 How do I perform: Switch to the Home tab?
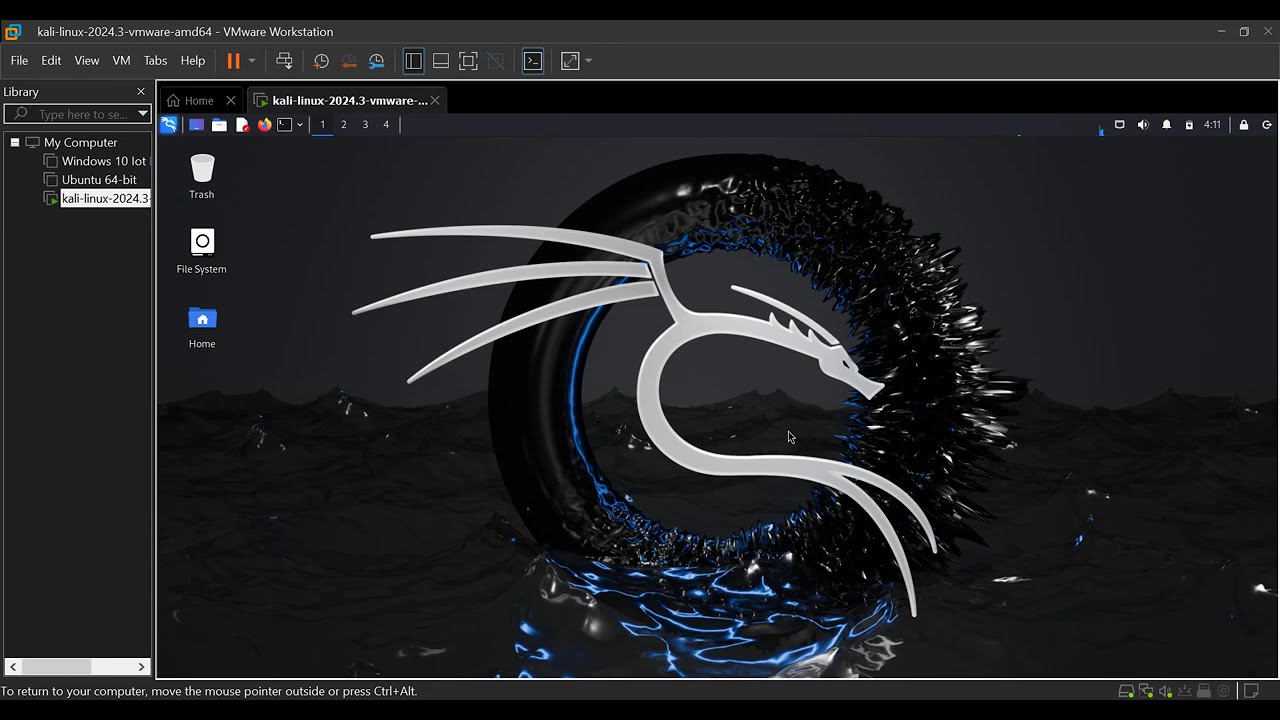(x=199, y=100)
